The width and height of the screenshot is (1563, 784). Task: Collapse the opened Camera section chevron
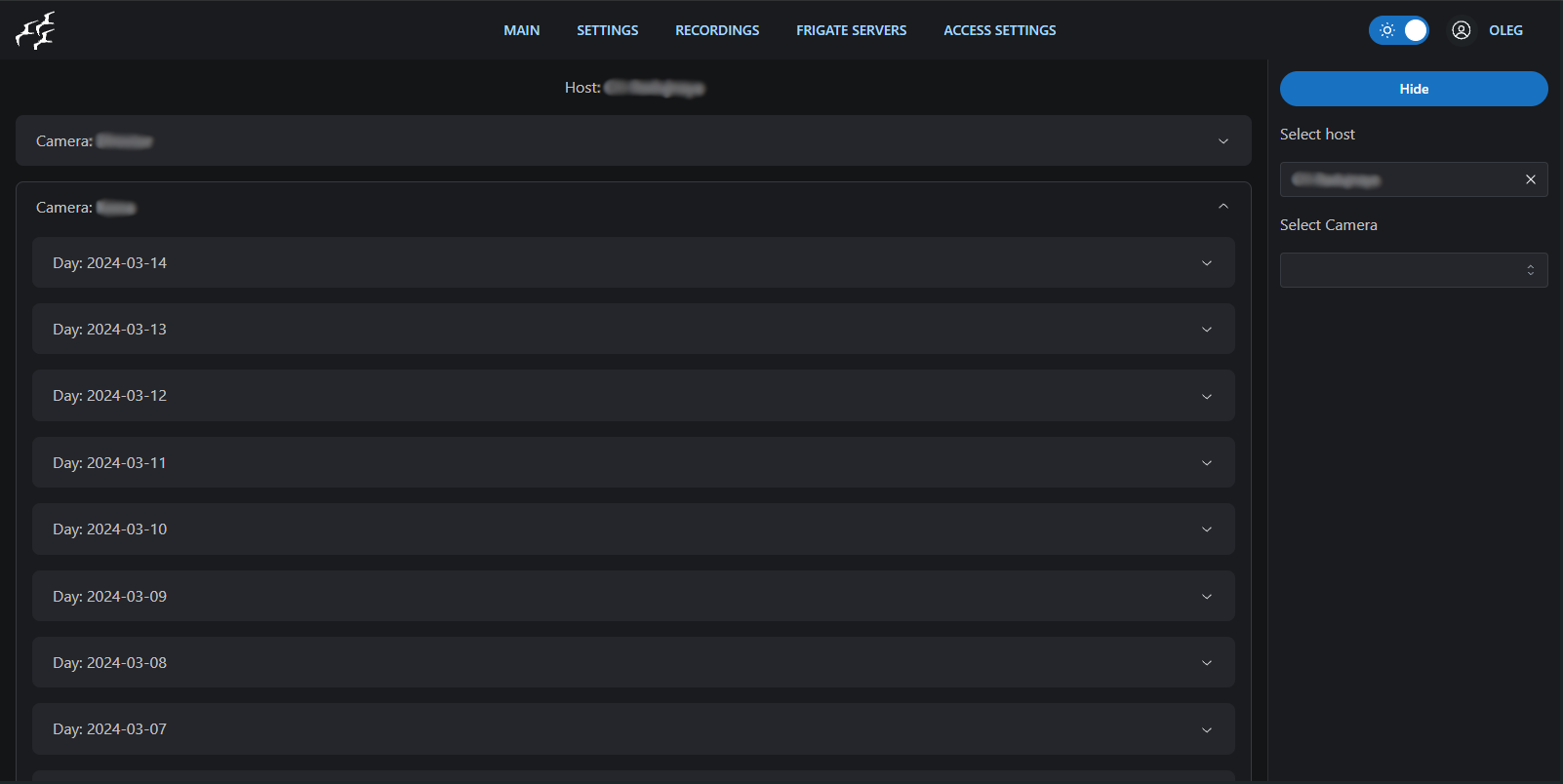[x=1222, y=207]
